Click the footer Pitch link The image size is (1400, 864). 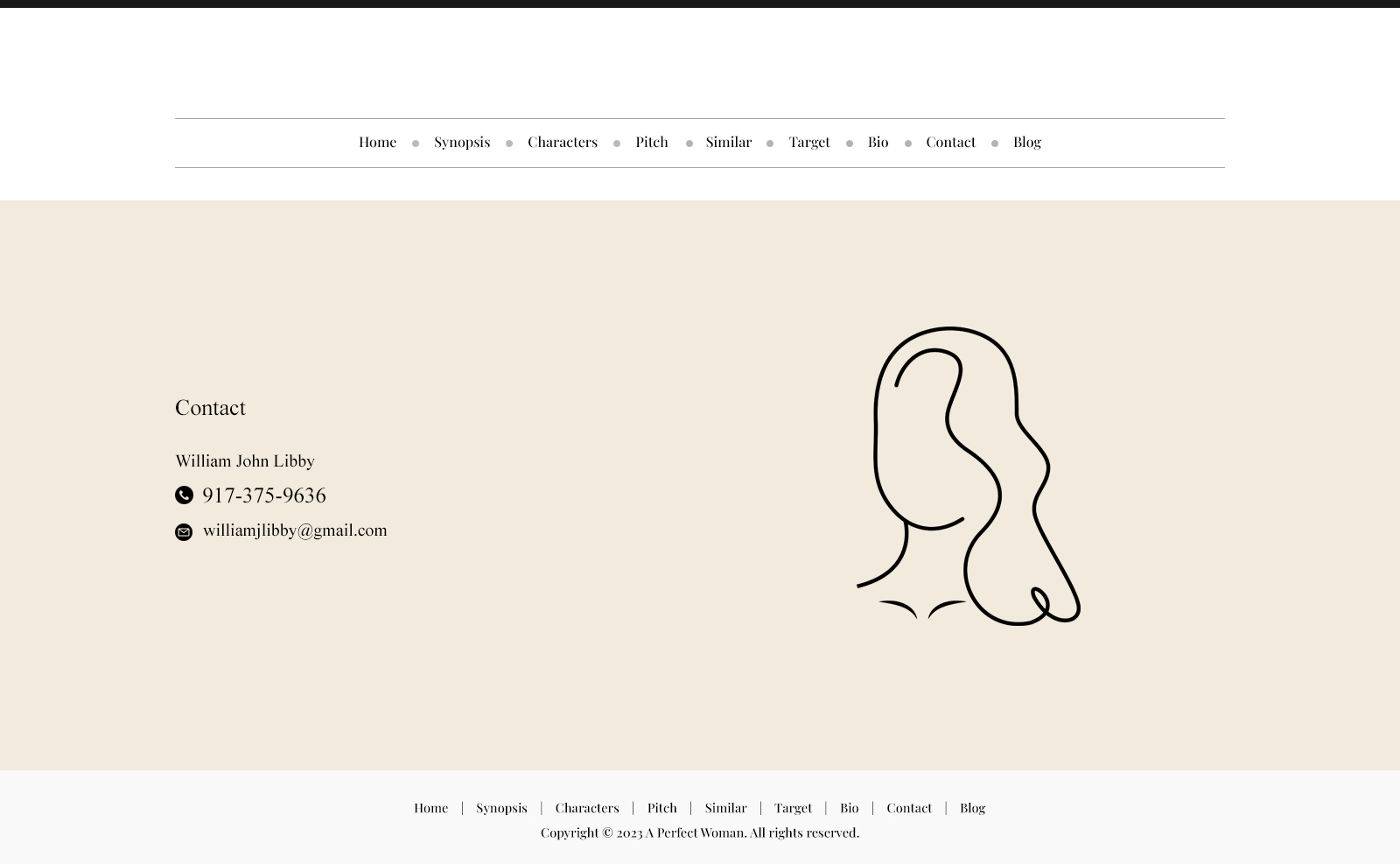(661, 808)
